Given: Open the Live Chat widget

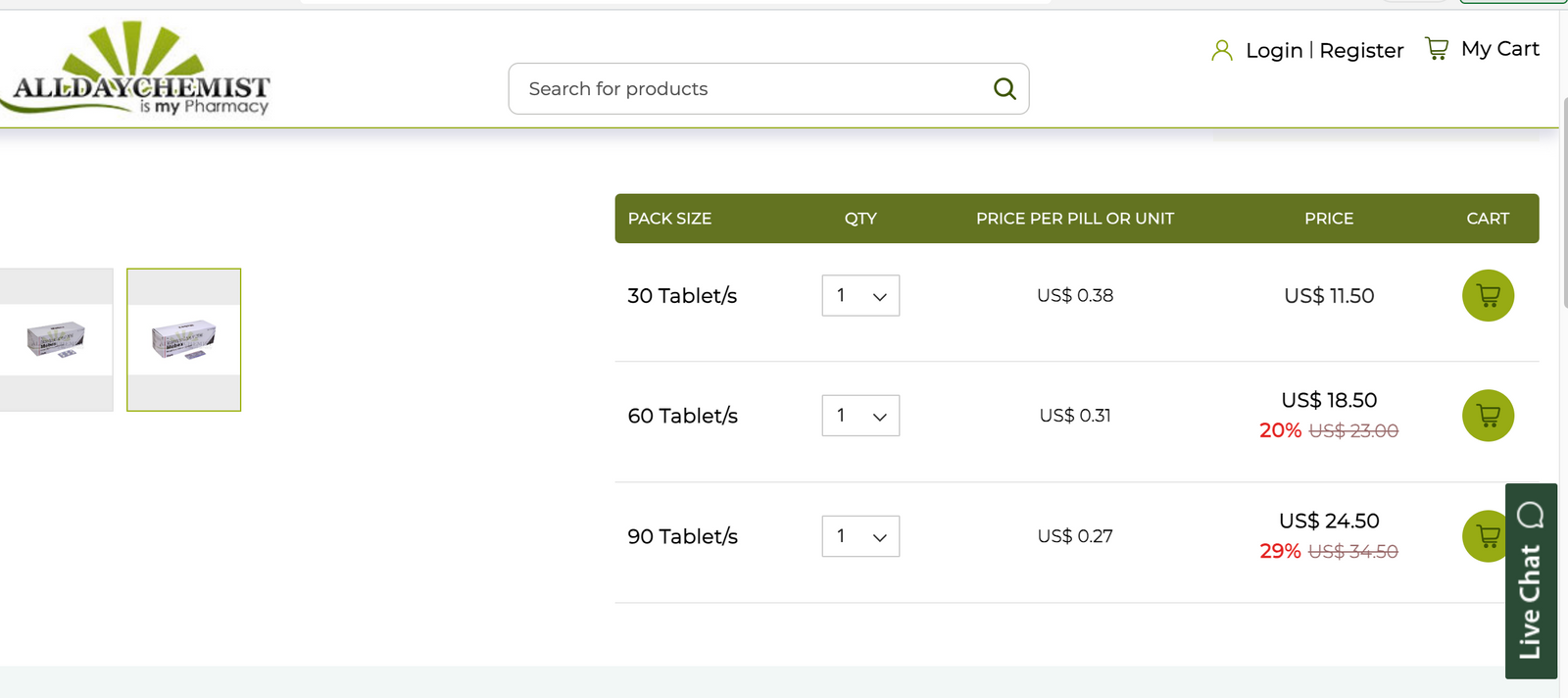Looking at the screenshot, I should [1530, 580].
